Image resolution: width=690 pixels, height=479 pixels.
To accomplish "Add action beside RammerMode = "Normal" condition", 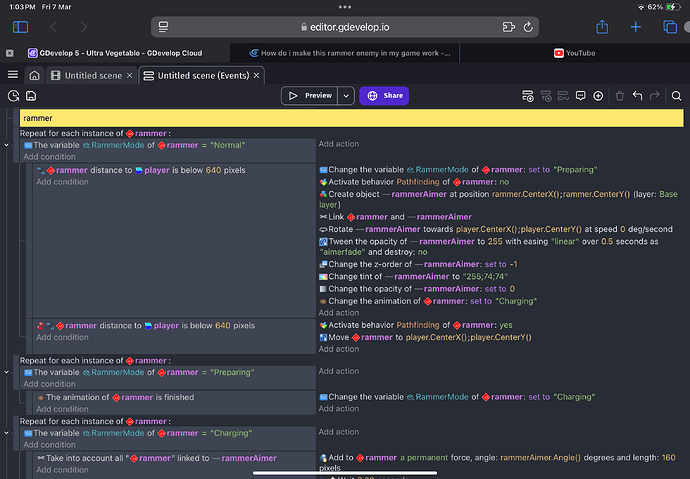I will coord(339,144).
